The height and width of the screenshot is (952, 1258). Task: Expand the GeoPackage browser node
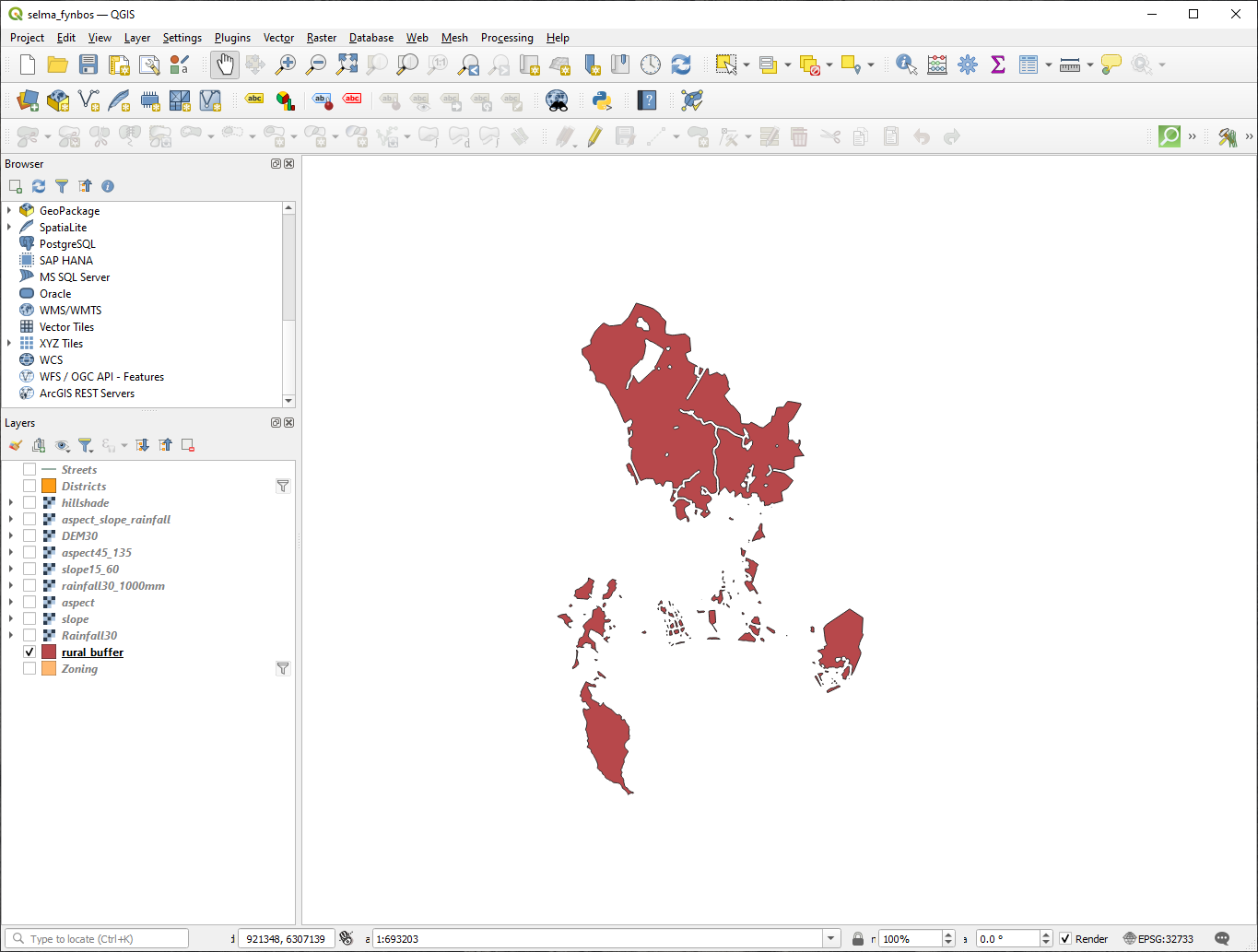(x=10, y=211)
